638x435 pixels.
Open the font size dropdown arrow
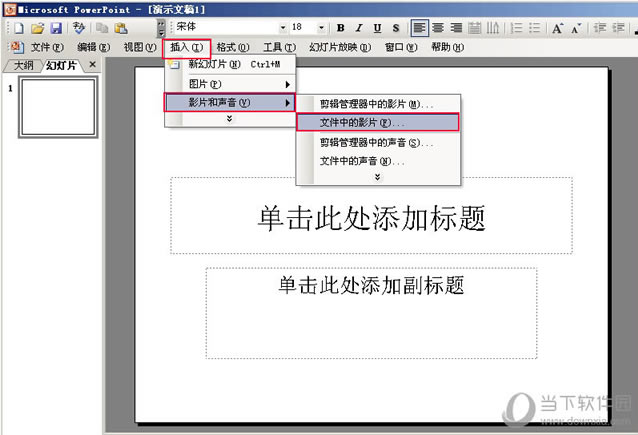coord(321,28)
